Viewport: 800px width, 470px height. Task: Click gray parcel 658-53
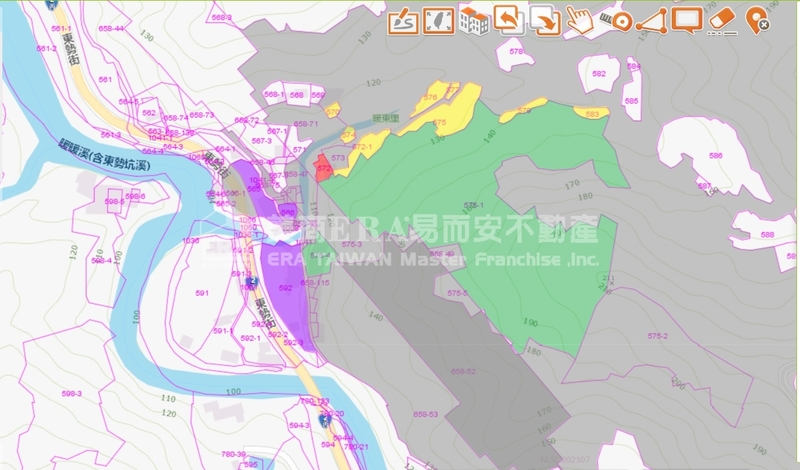425,414
